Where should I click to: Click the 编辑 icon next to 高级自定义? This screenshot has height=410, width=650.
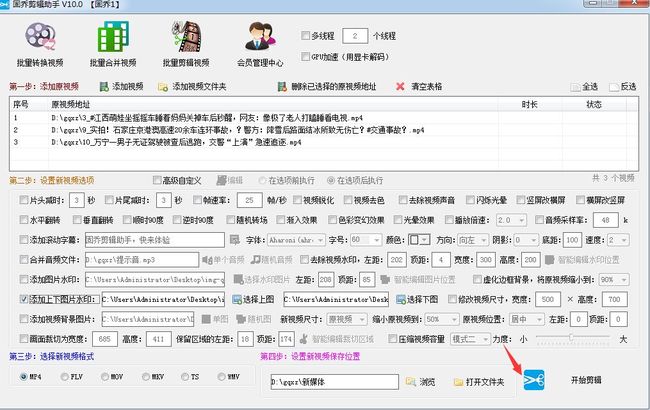tap(221, 180)
